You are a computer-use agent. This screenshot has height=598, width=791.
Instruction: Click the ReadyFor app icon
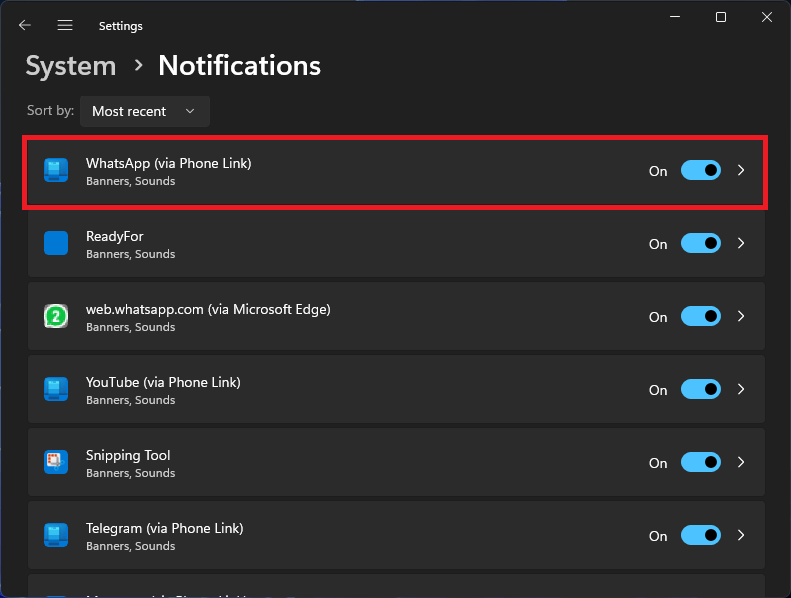[56, 243]
